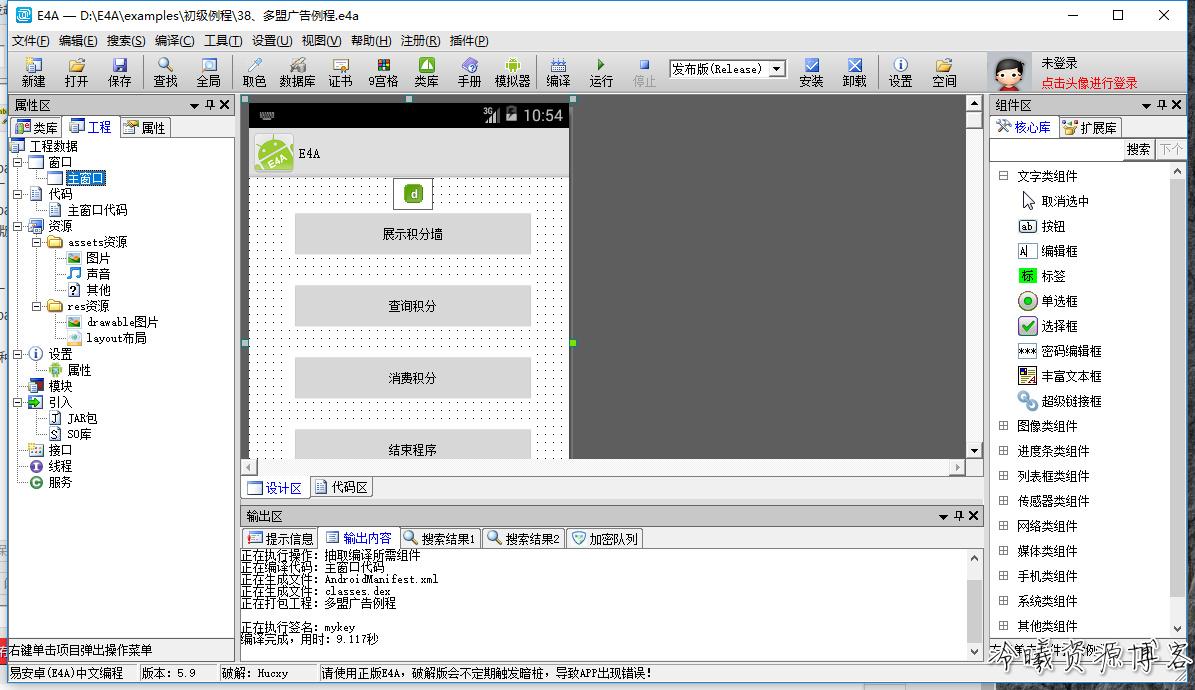Open the 数据库 database tool
Viewport: 1195px width, 690px height.
tap(297, 72)
